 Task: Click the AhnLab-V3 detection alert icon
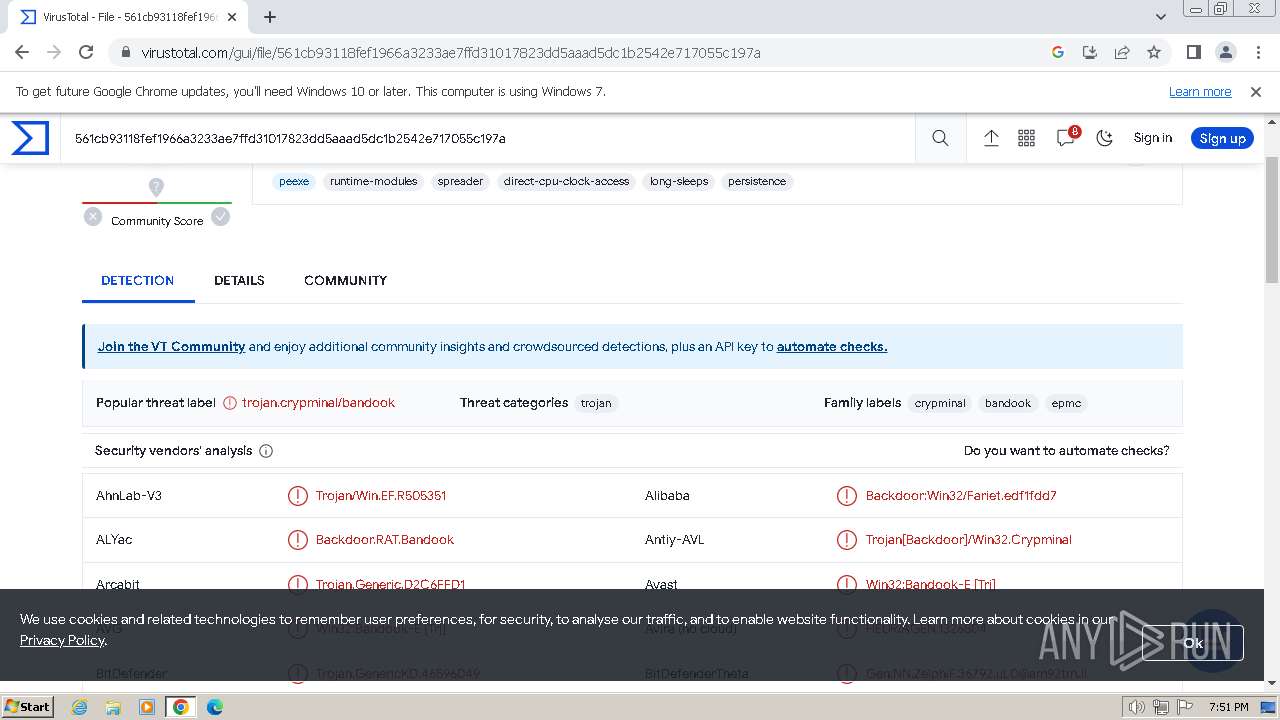(x=298, y=495)
